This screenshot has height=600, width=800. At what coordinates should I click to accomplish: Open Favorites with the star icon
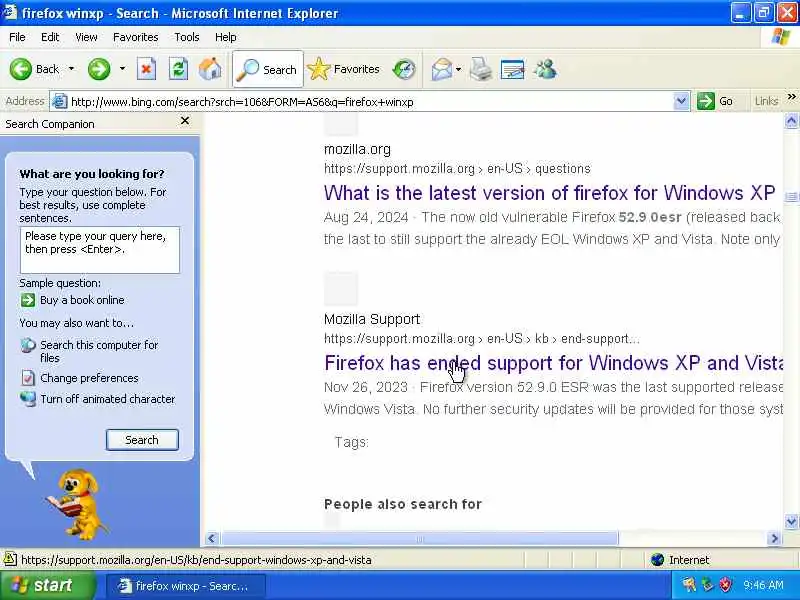point(319,69)
